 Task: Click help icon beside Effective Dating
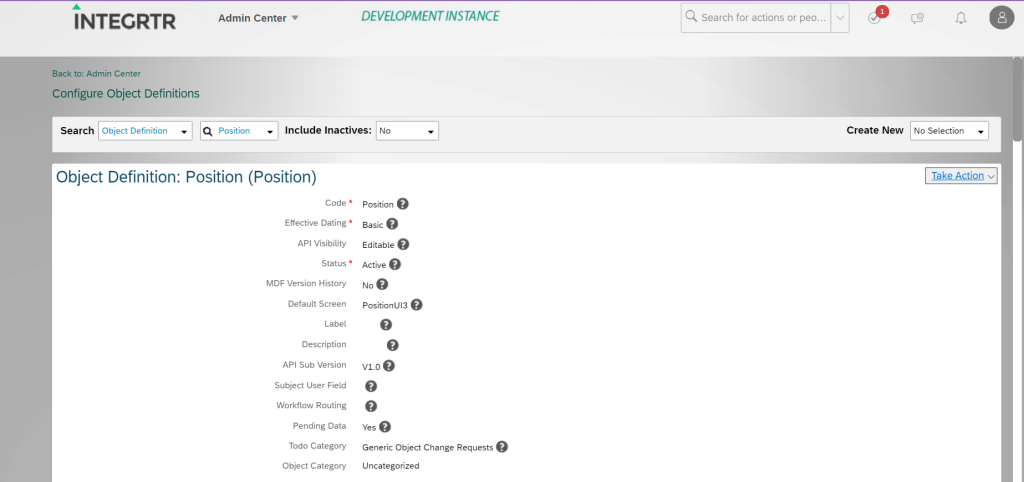tap(392, 224)
